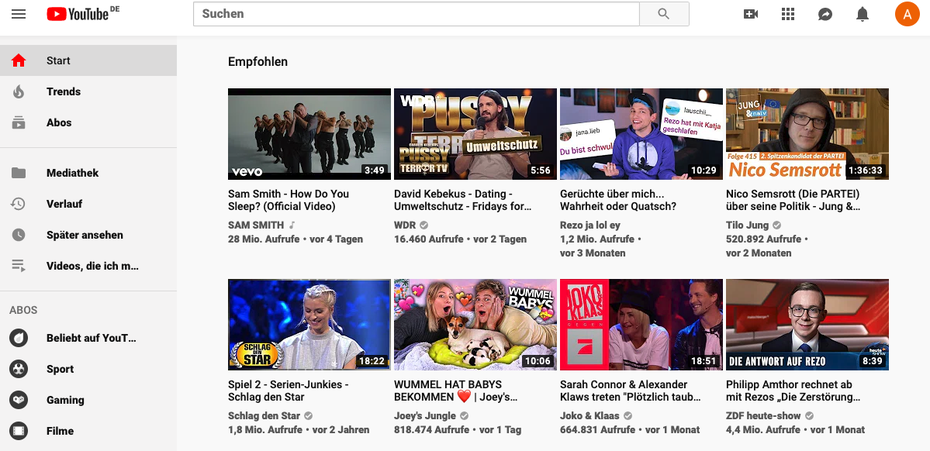
Task: Play the Joko & Klaas thumbnail
Action: [642, 325]
